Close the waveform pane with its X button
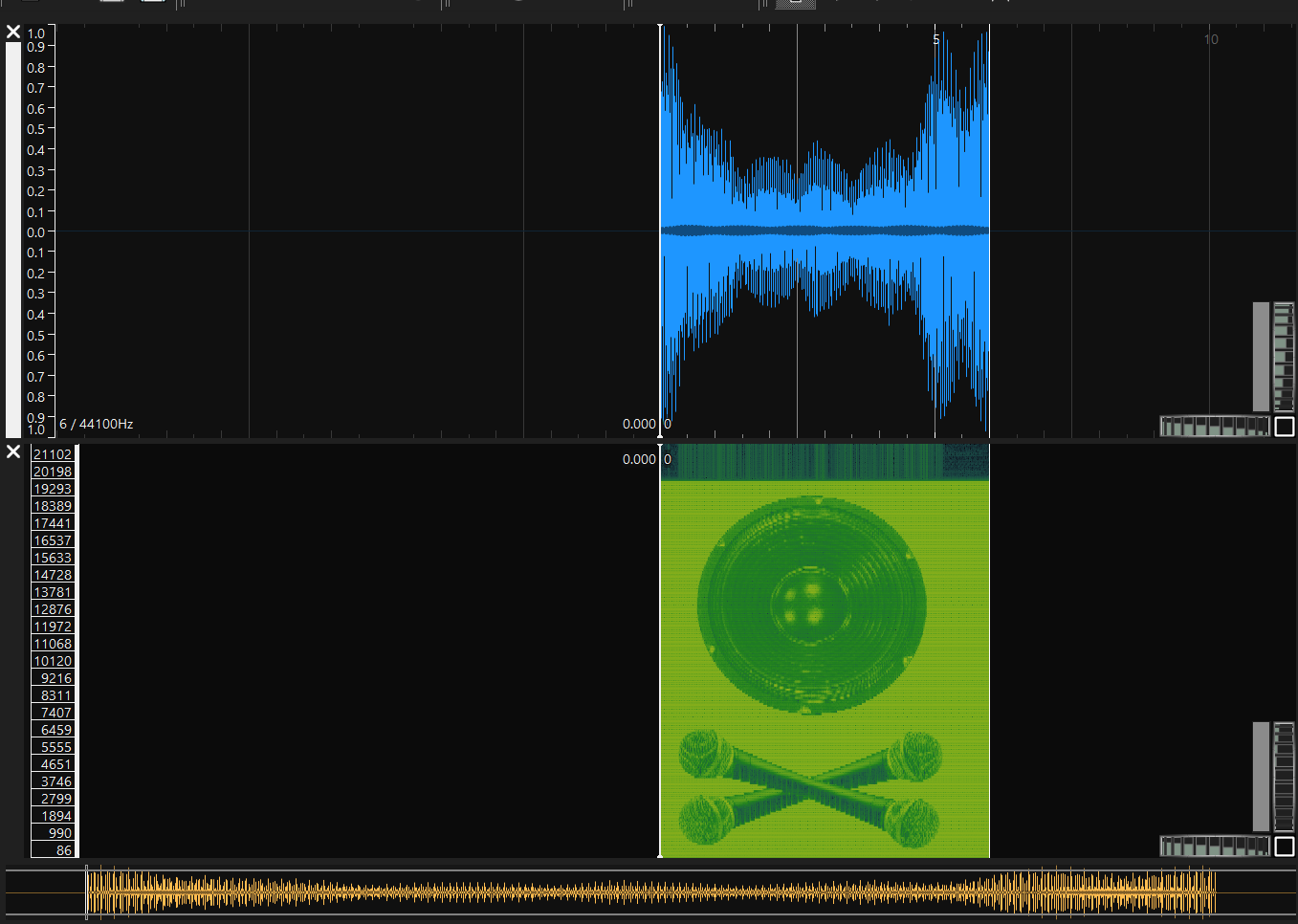 point(13,32)
